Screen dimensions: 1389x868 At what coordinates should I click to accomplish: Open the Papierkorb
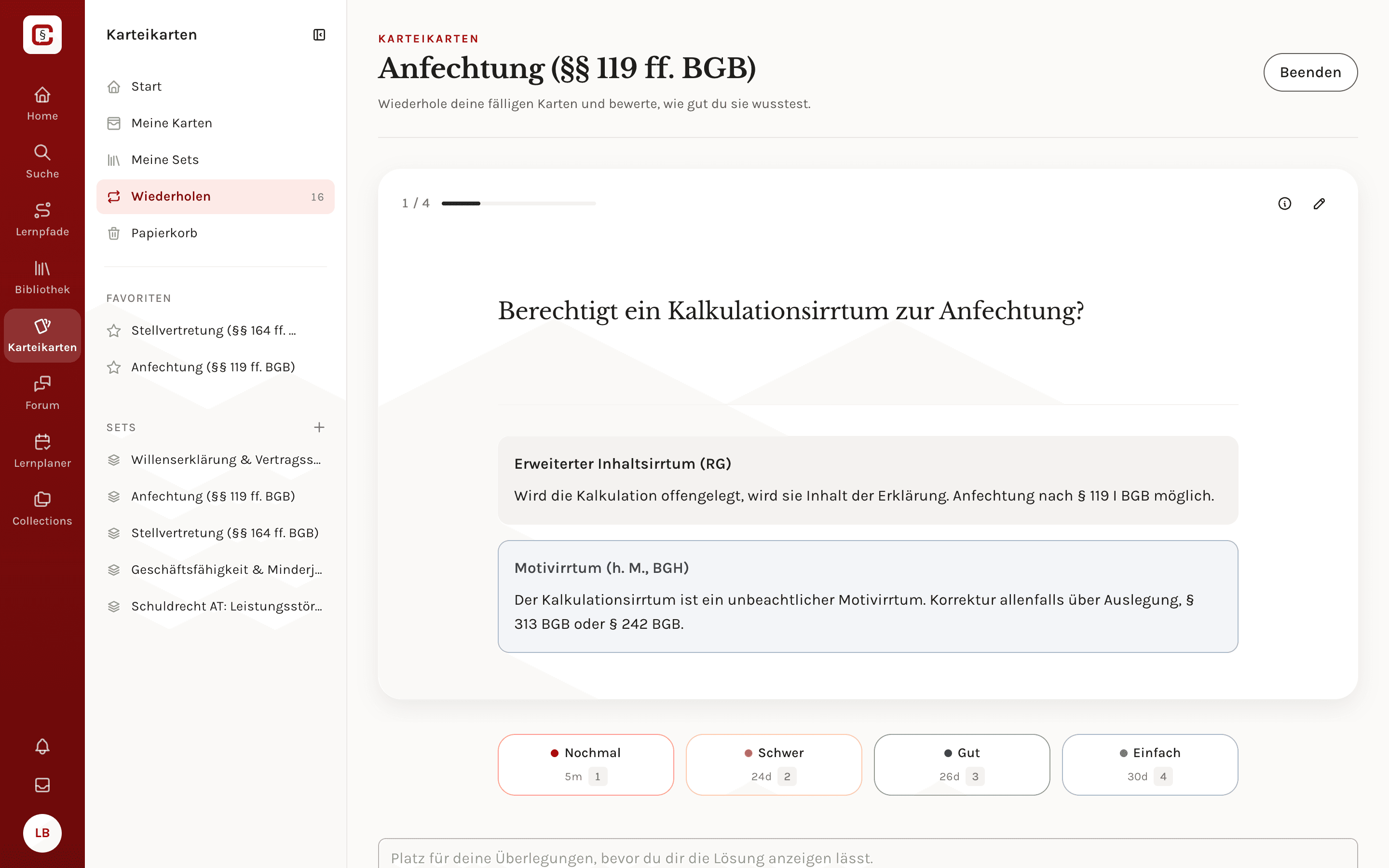tap(215, 233)
